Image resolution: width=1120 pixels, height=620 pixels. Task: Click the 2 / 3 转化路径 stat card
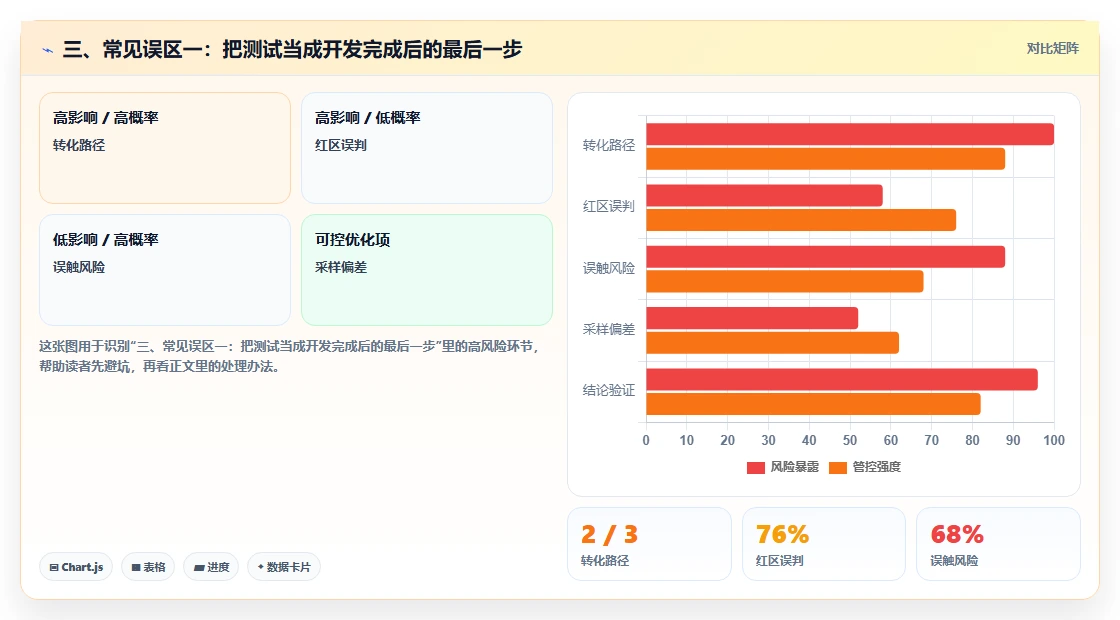coord(649,544)
